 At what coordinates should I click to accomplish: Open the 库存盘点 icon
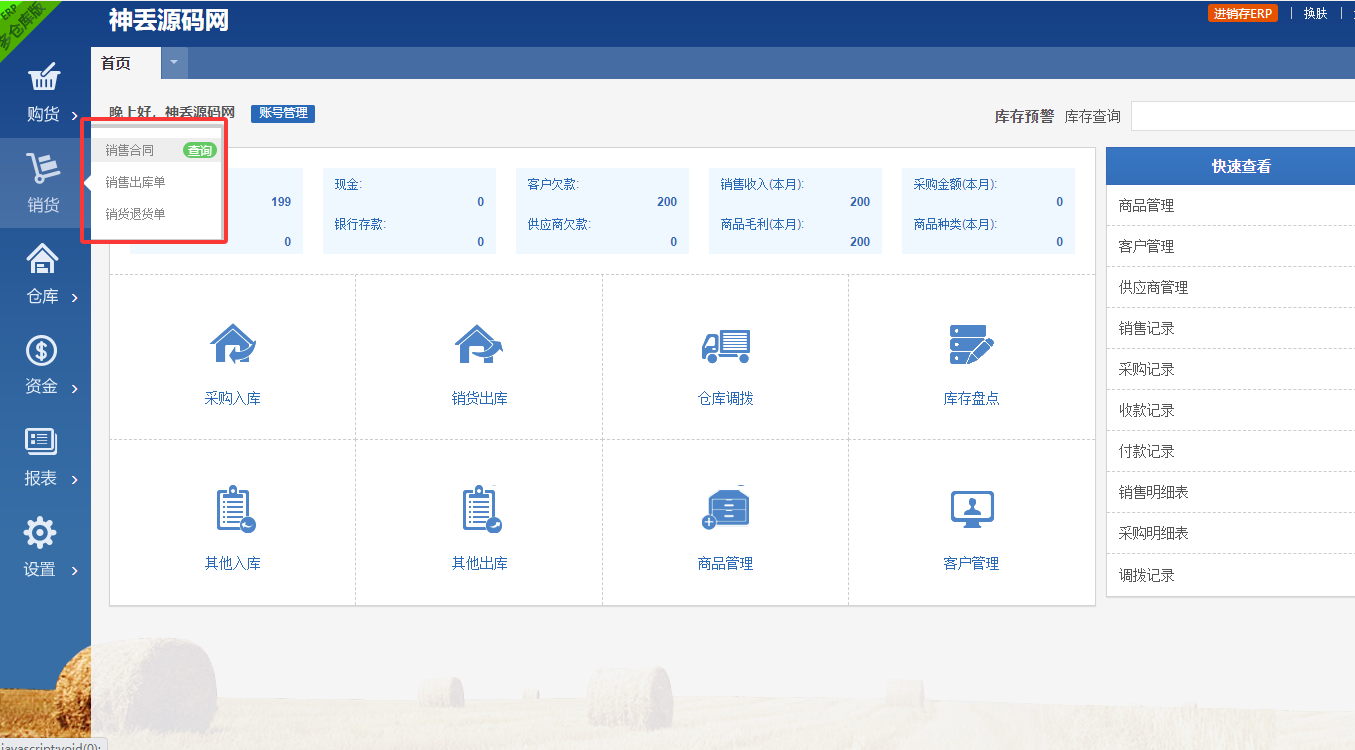tap(971, 344)
